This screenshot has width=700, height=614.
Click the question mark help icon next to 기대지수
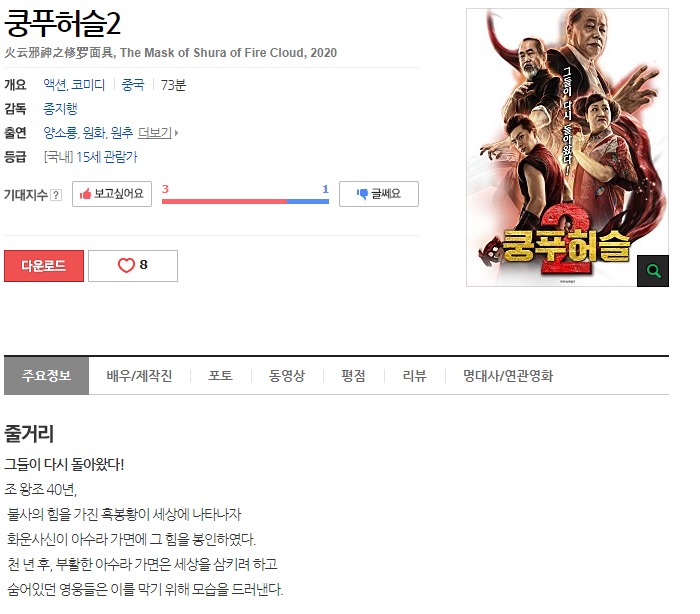[56, 195]
